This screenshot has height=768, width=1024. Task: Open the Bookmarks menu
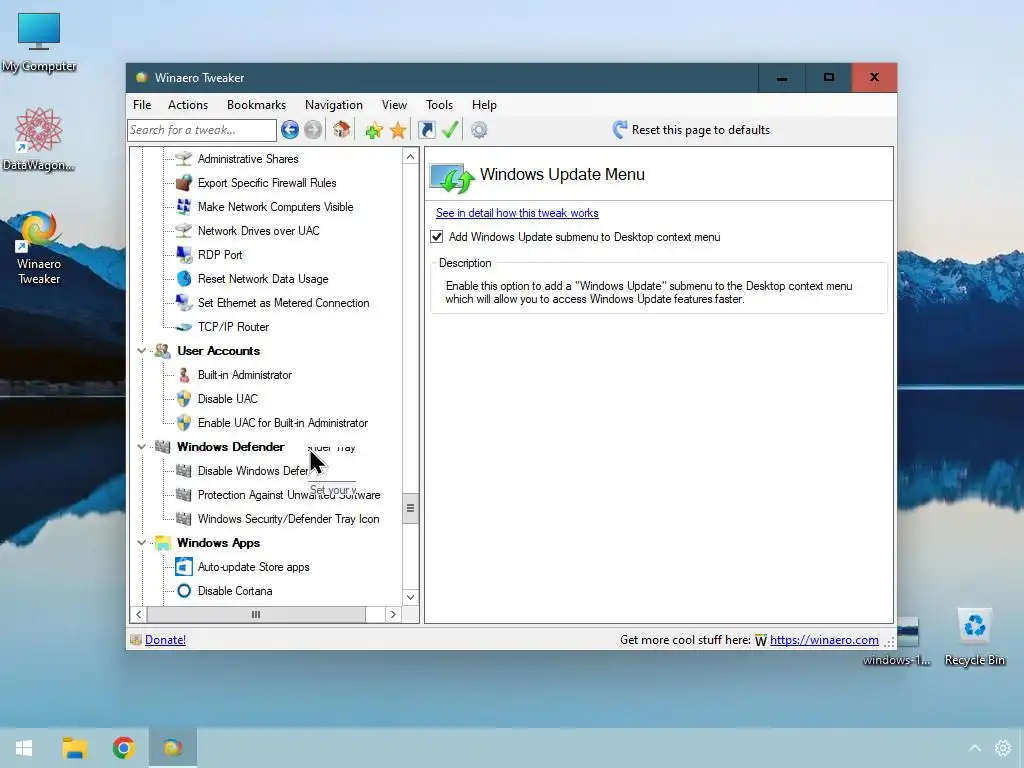click(x=256, y=104)
